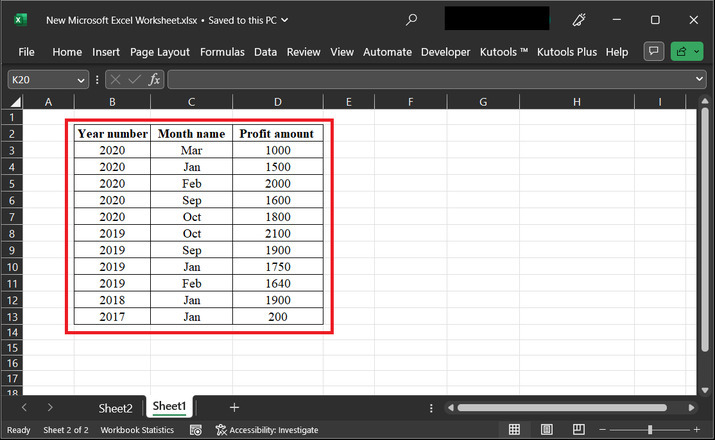Select the profit cell 200

[278, 317]
